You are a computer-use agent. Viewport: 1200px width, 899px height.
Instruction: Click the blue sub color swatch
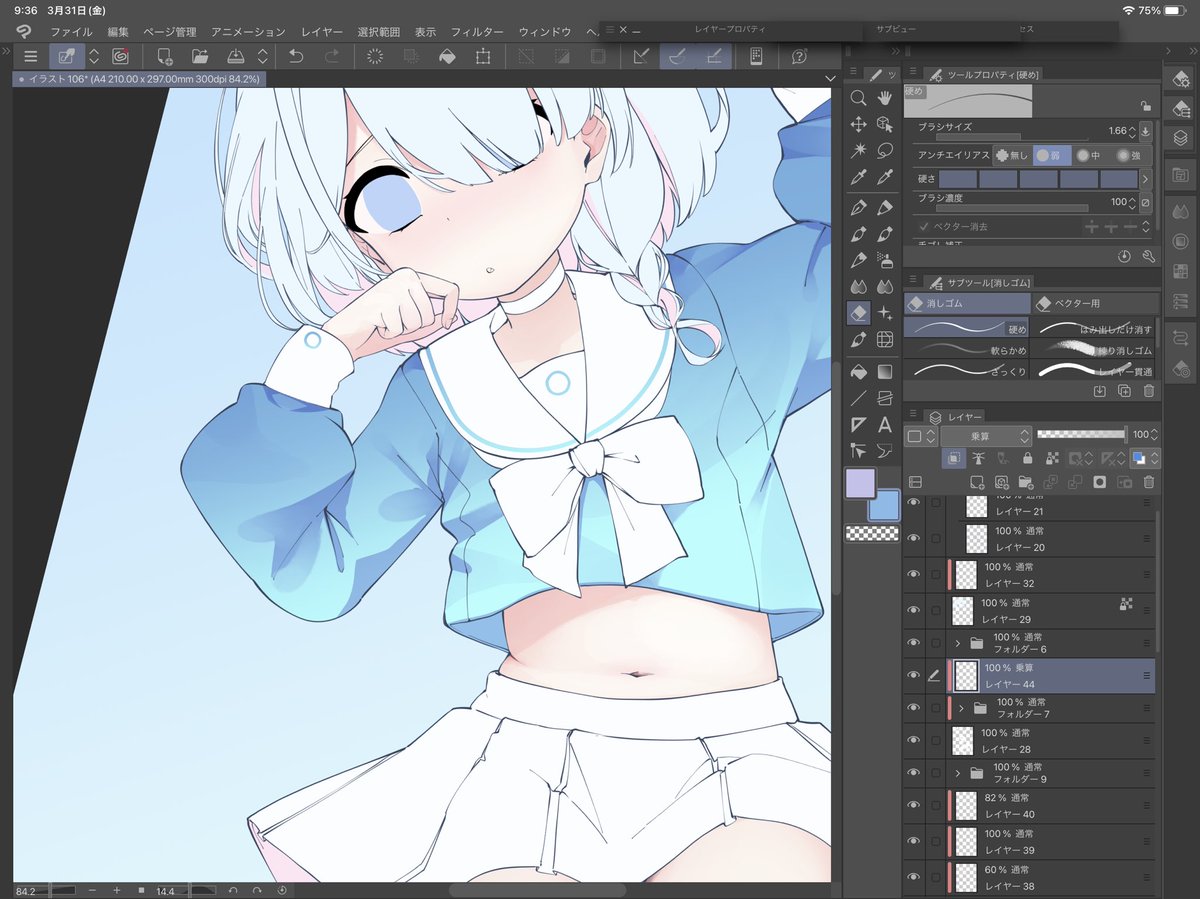(x=883, y=505)
